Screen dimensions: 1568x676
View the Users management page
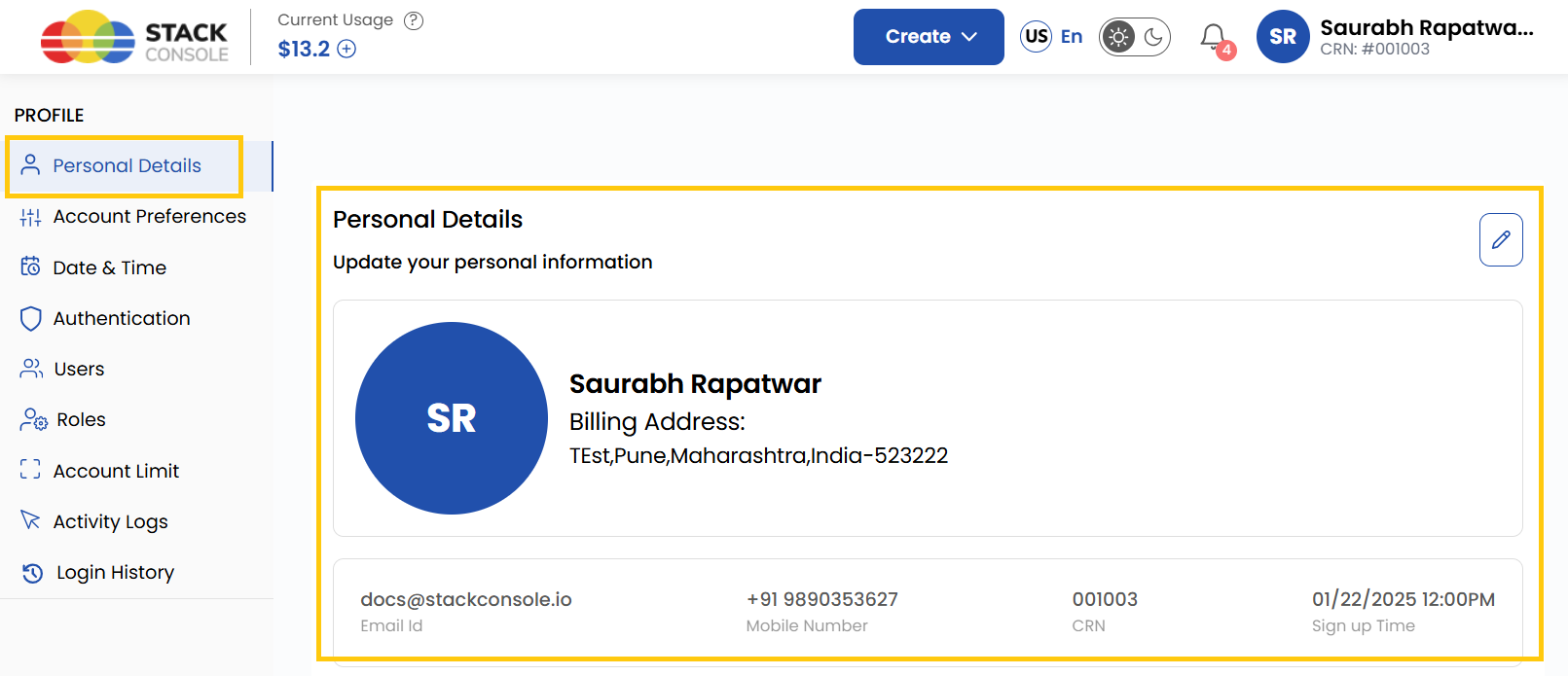point(79,369)
